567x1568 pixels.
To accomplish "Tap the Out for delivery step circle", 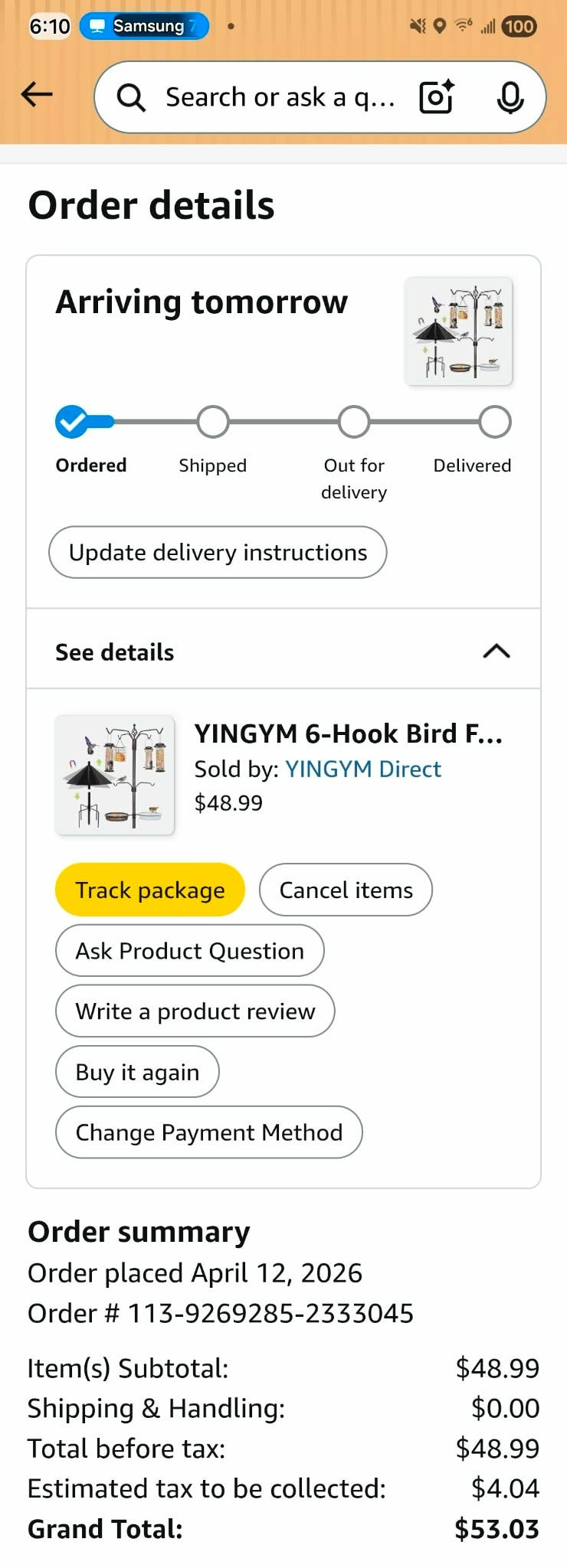I will [x=354, y=422].
